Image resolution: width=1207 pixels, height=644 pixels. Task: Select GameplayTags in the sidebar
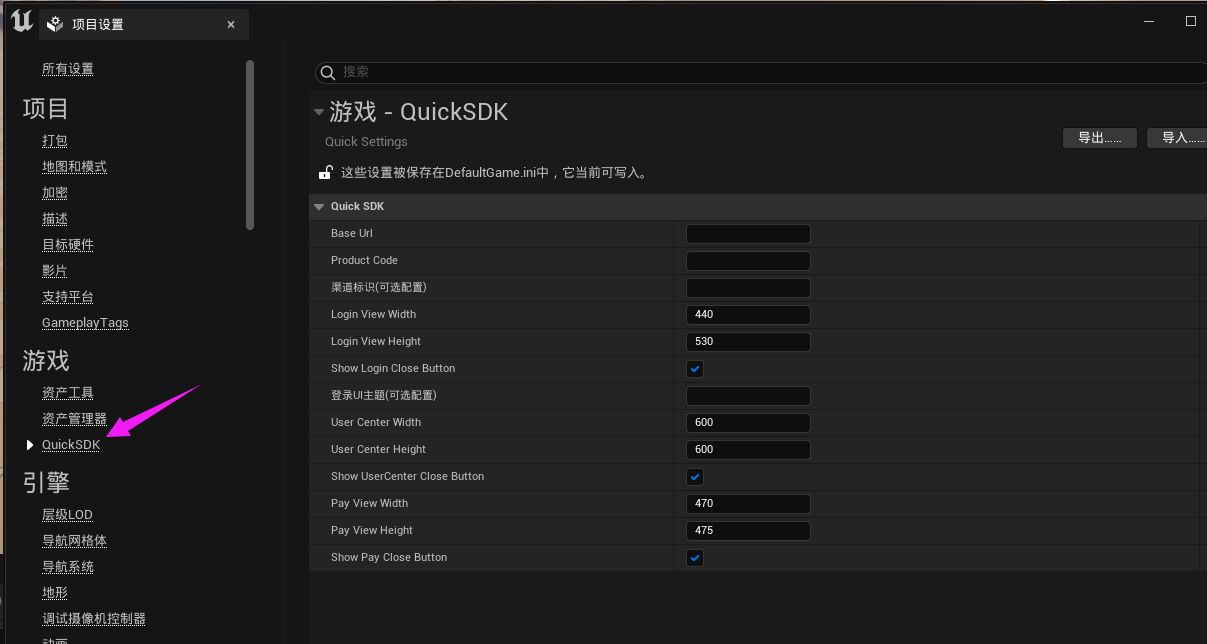[x=85, y=323]
